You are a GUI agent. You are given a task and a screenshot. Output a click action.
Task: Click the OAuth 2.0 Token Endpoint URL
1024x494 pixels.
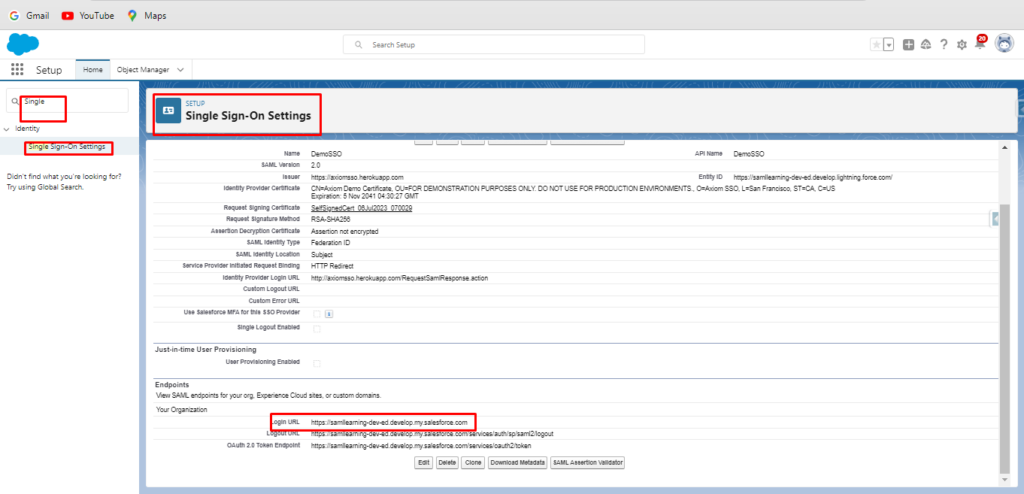(421, 446)
